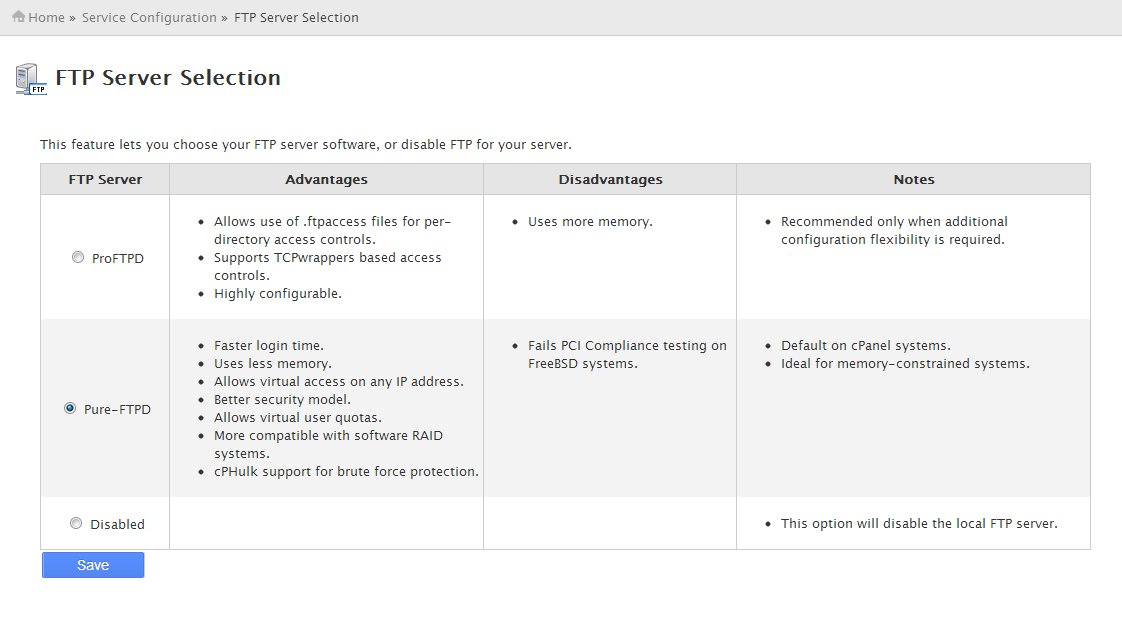Choose the Disabled radio button
This screenshot has height=621, width=1122.
click(x=76, y=524)
